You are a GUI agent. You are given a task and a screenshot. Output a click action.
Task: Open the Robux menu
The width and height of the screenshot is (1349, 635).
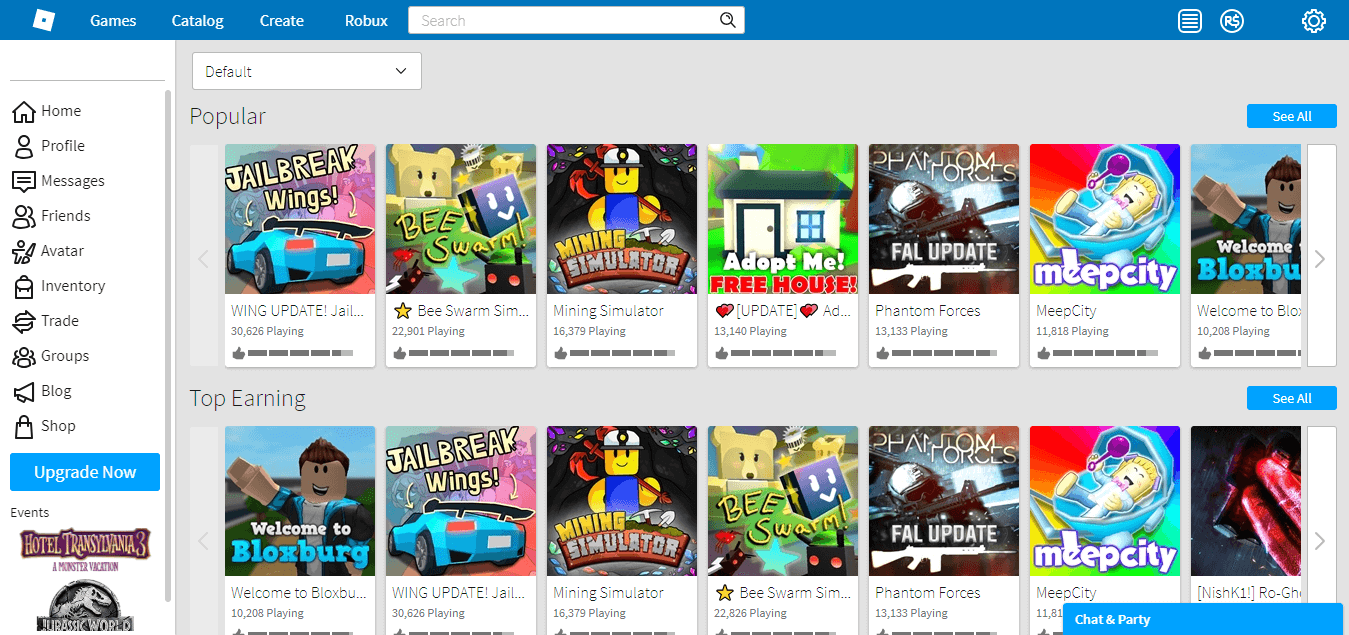(x=366, y=20)
